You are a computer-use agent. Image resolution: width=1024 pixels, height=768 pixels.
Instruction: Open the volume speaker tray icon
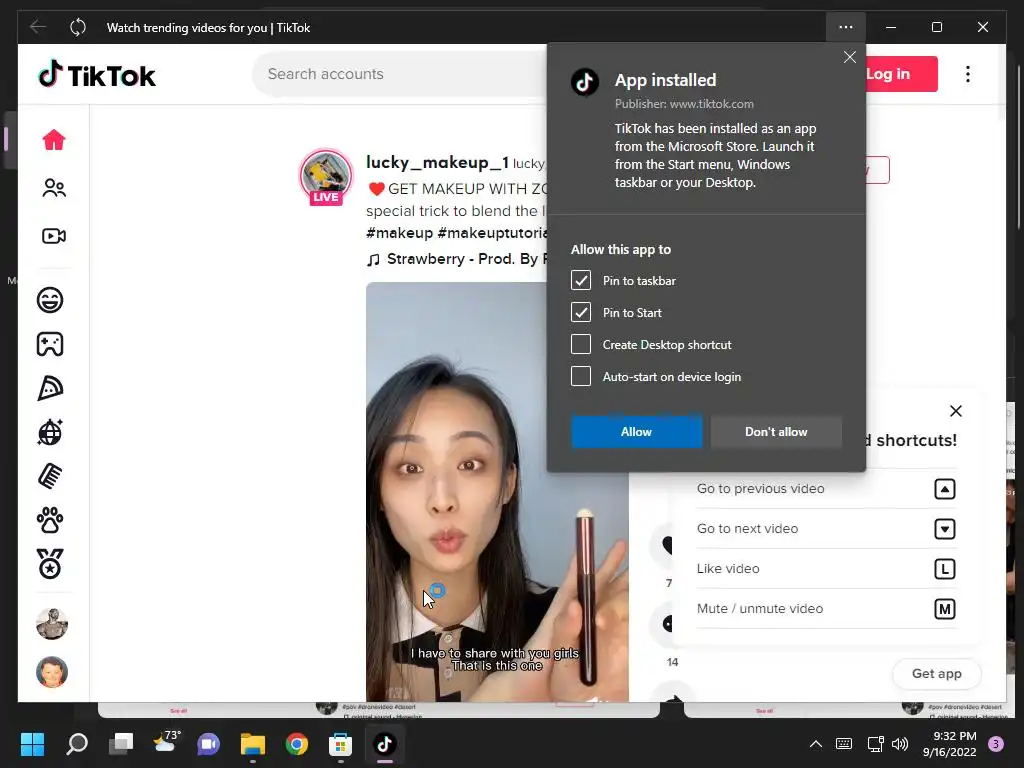click(x=900, y=744)
